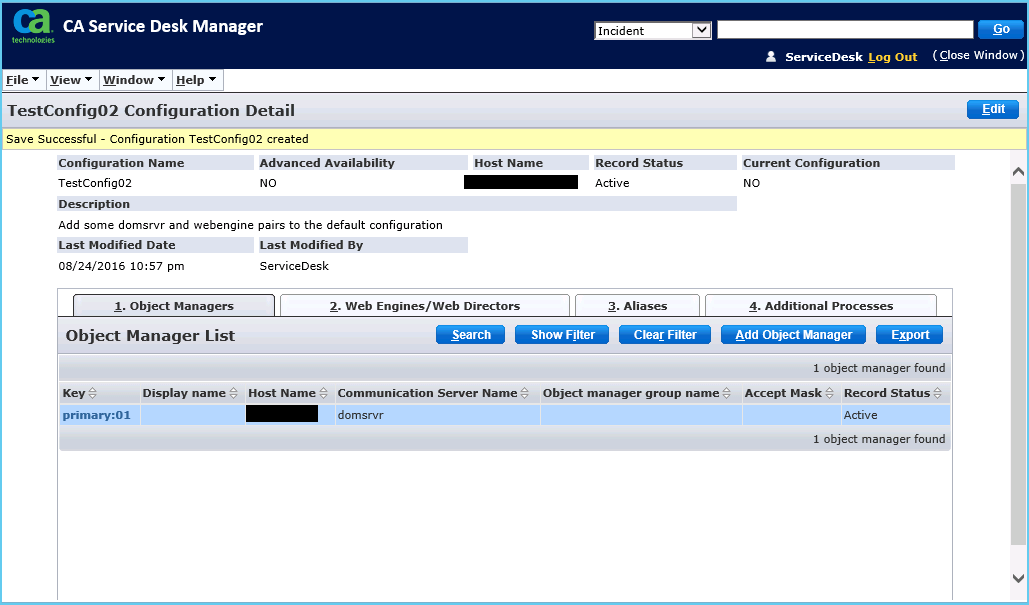Switch to the Additional Processes tab

point(820,306)
